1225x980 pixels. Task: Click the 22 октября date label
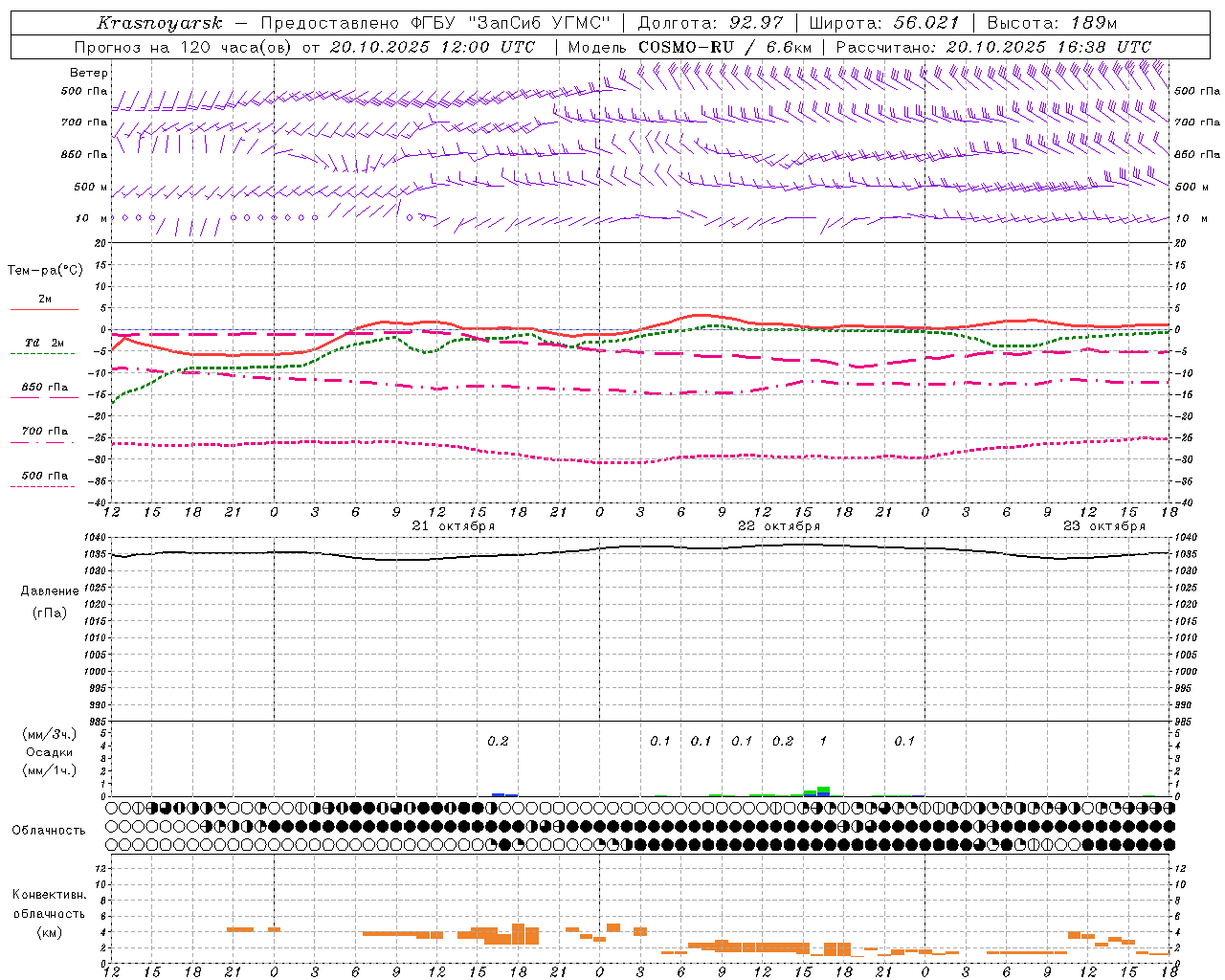coord(779,526)
